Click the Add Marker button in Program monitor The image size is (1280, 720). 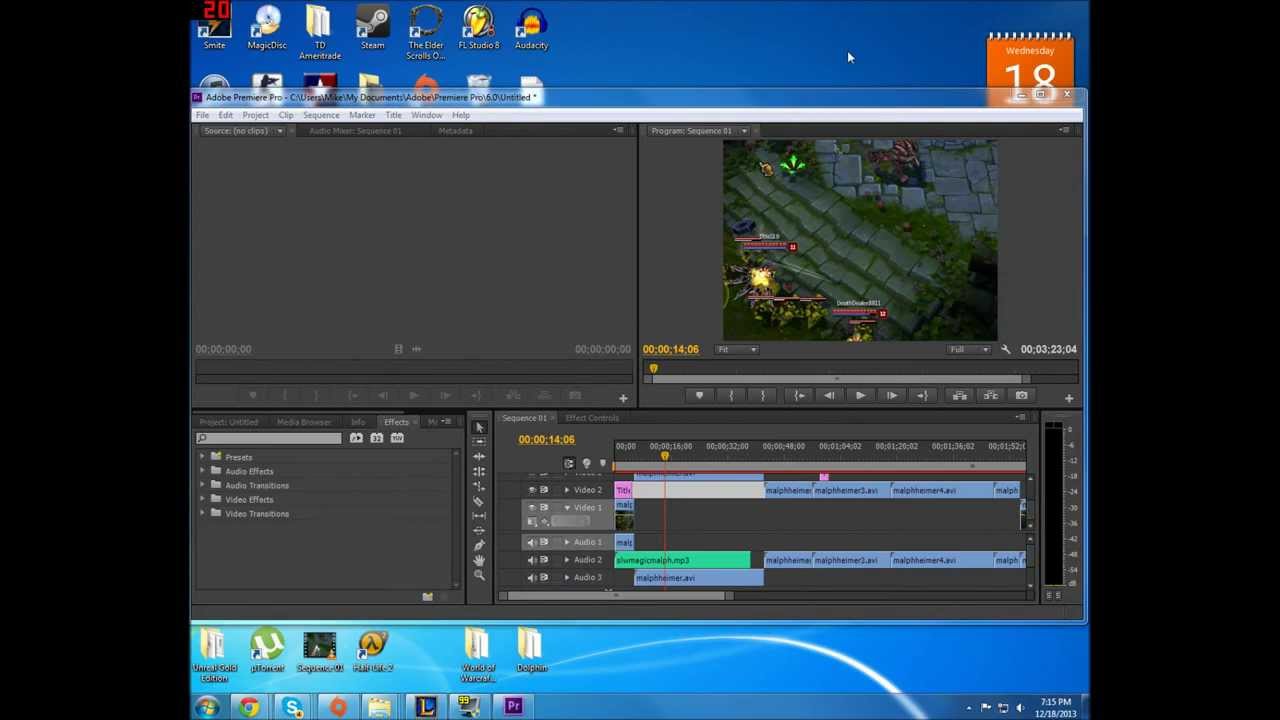(x=699, y=396)
